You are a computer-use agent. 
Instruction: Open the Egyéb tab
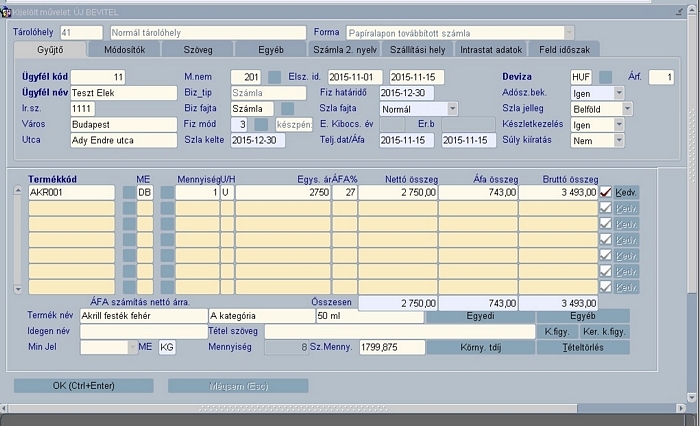pyautogui.click(x=271, y=50)
